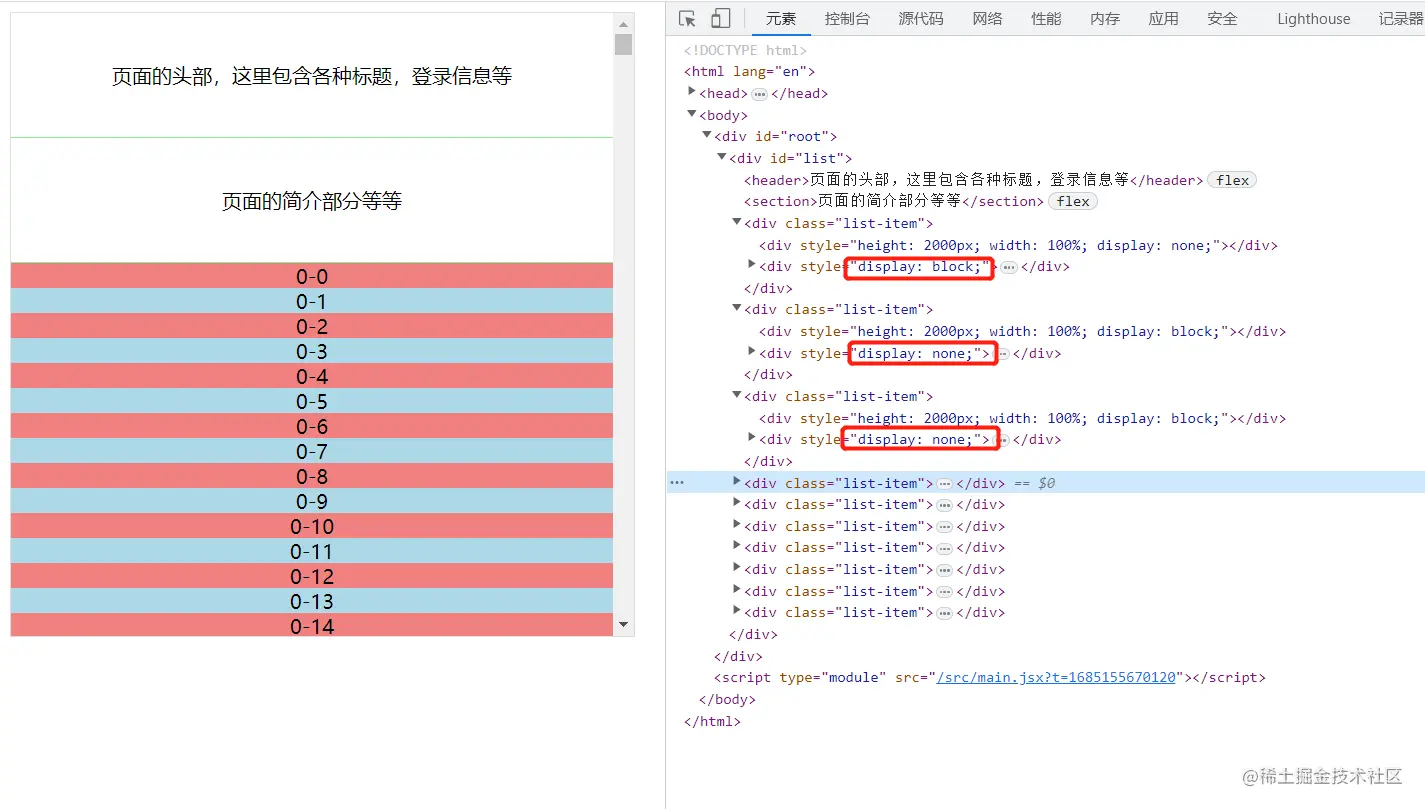The width and height of the screenshot is (1425, 809).
Task: Select the <html lang="en"> node
Action: [749, 72]
